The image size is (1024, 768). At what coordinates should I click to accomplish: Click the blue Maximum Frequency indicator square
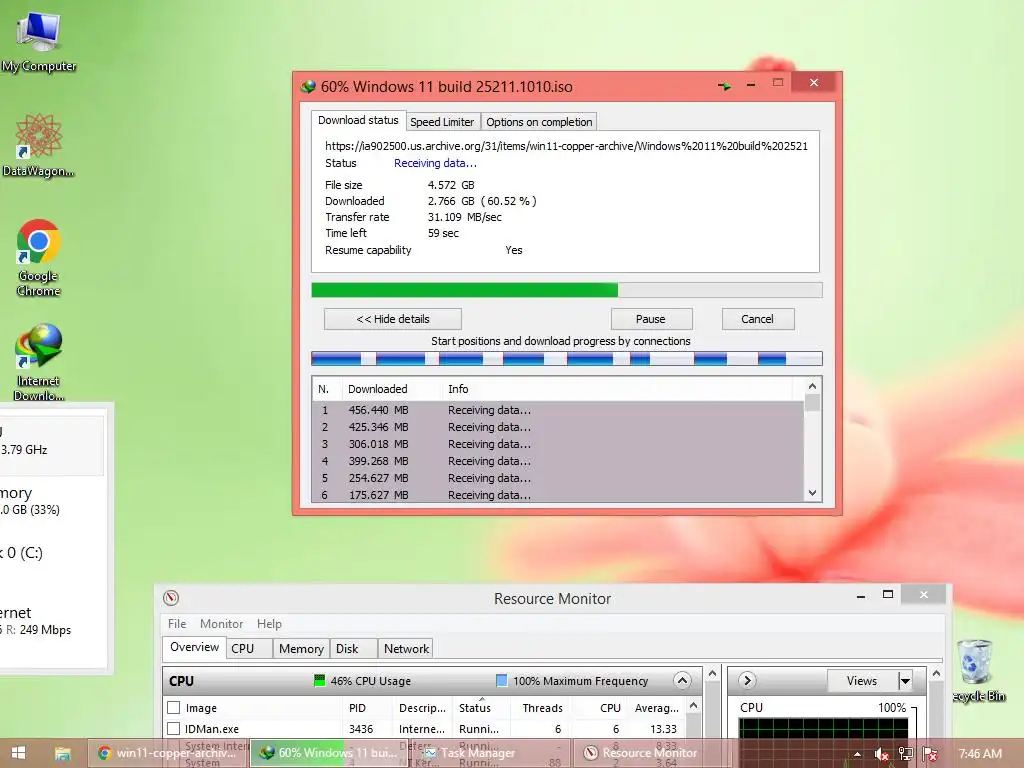[x=502, y=680]
